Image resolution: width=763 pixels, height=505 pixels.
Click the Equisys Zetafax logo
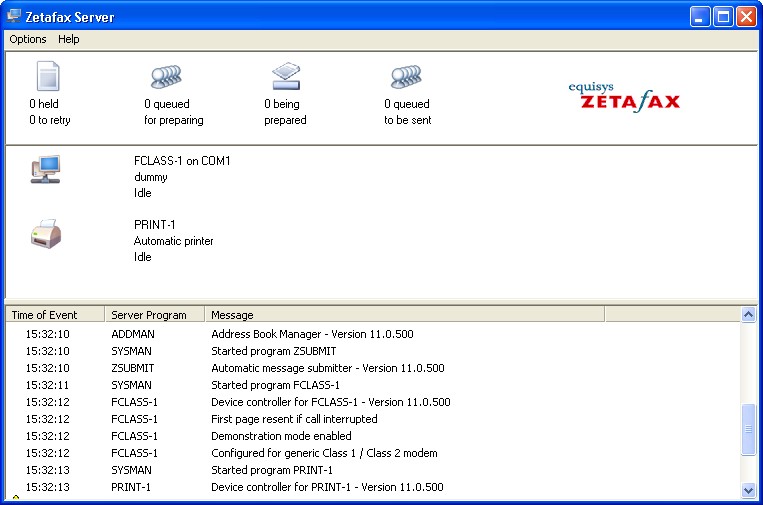pyautogui.click(x=623, y=97)
